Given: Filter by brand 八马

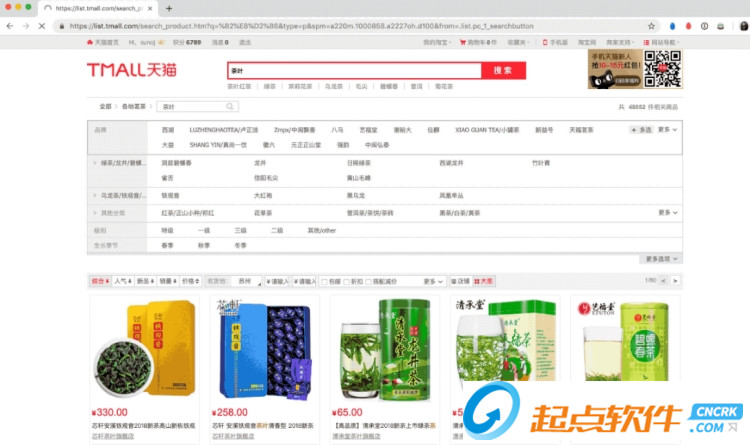Looking at the screenshot, I should [337, 130].
